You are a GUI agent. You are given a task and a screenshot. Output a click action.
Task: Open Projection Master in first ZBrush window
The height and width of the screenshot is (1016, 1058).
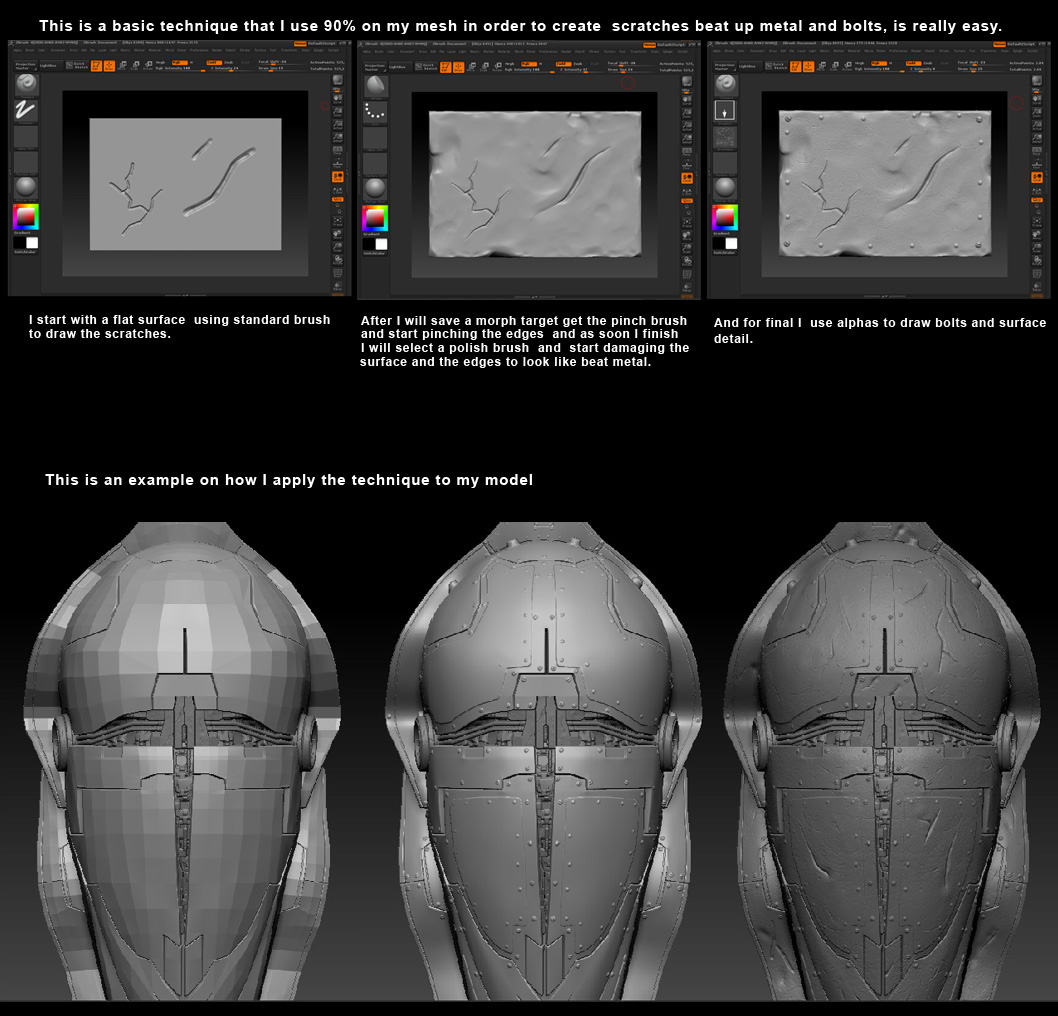tap(26, 66)
